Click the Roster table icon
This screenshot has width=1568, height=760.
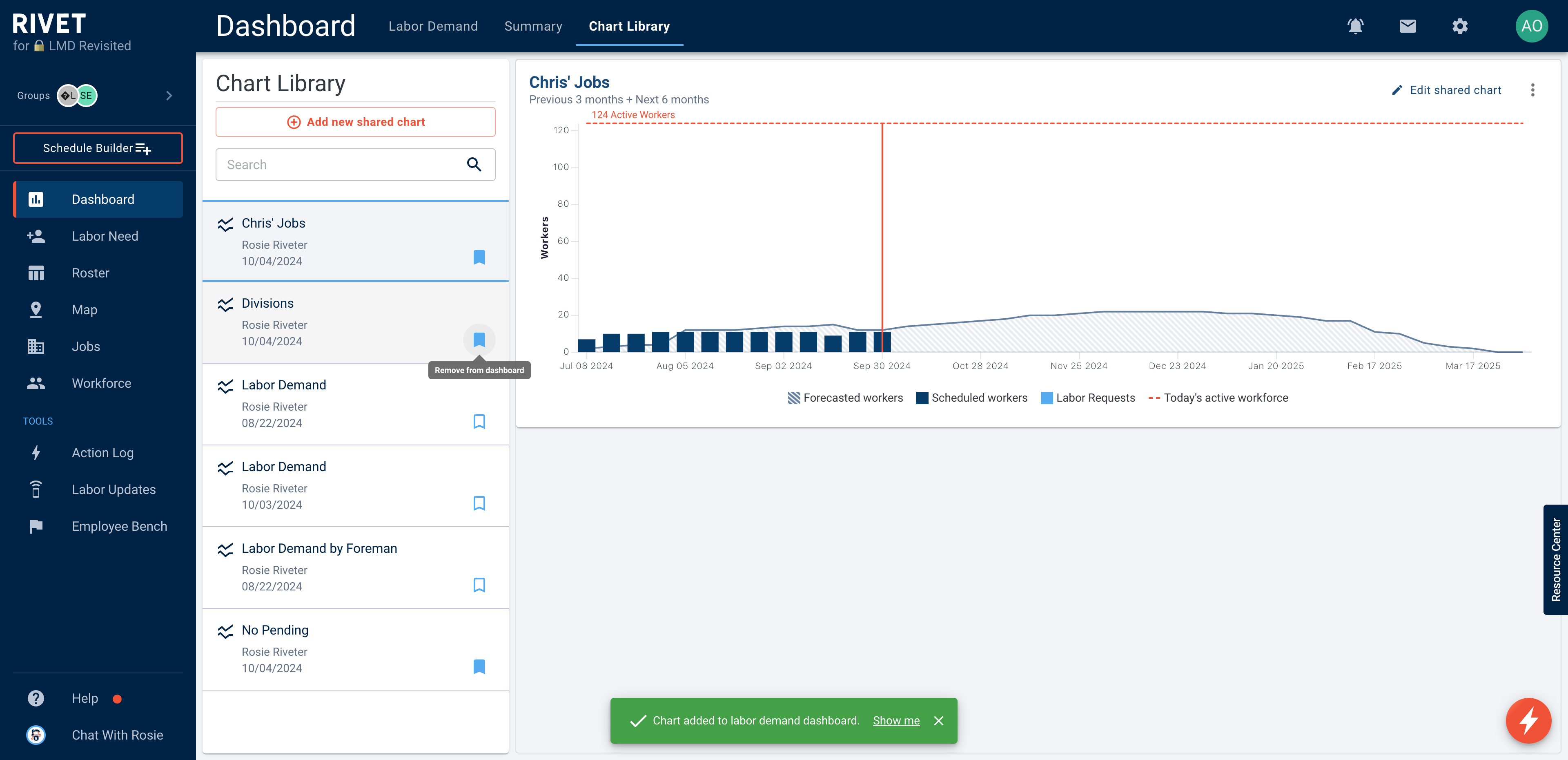point(36,273)
